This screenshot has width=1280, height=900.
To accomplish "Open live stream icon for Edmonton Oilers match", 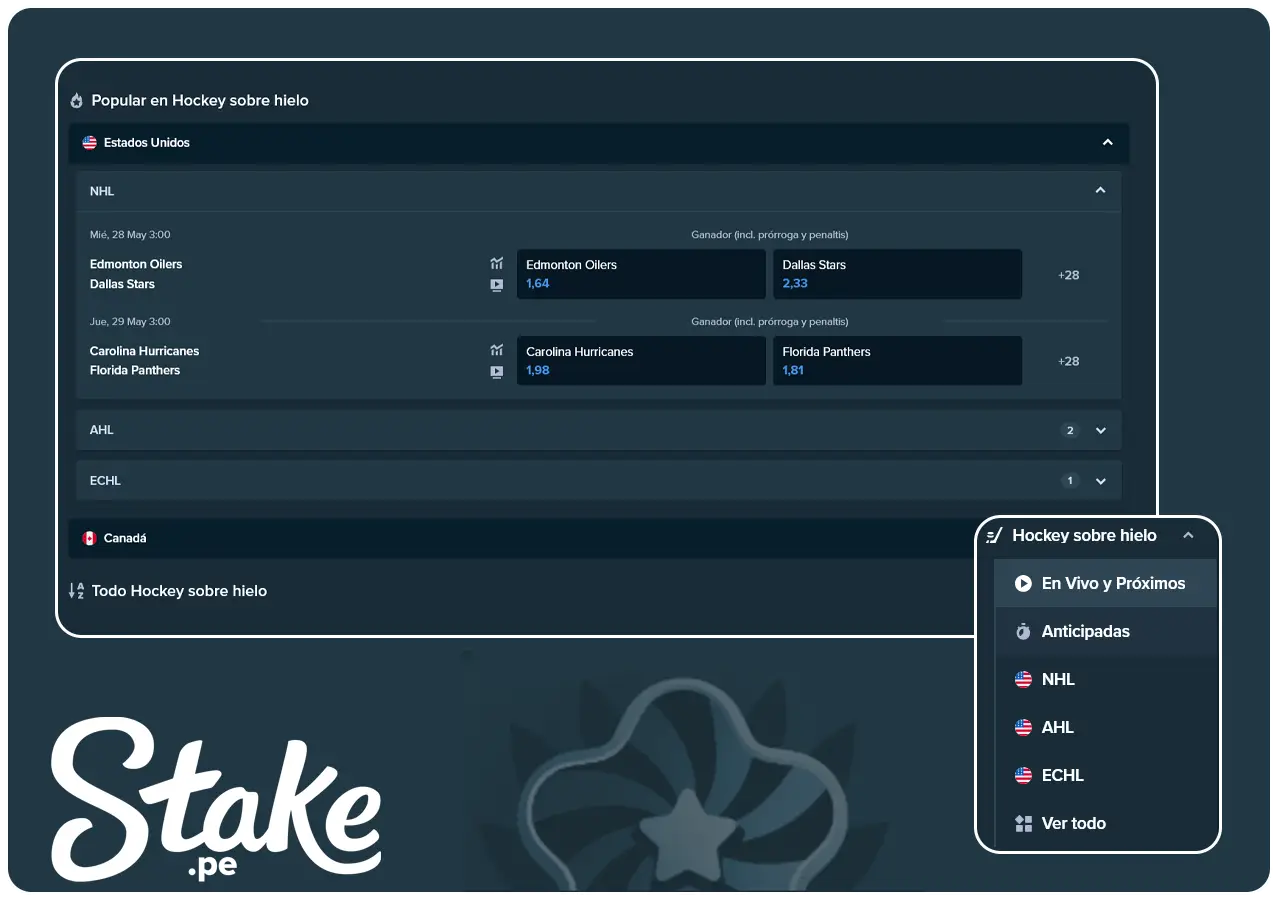I will pos(497,285).
